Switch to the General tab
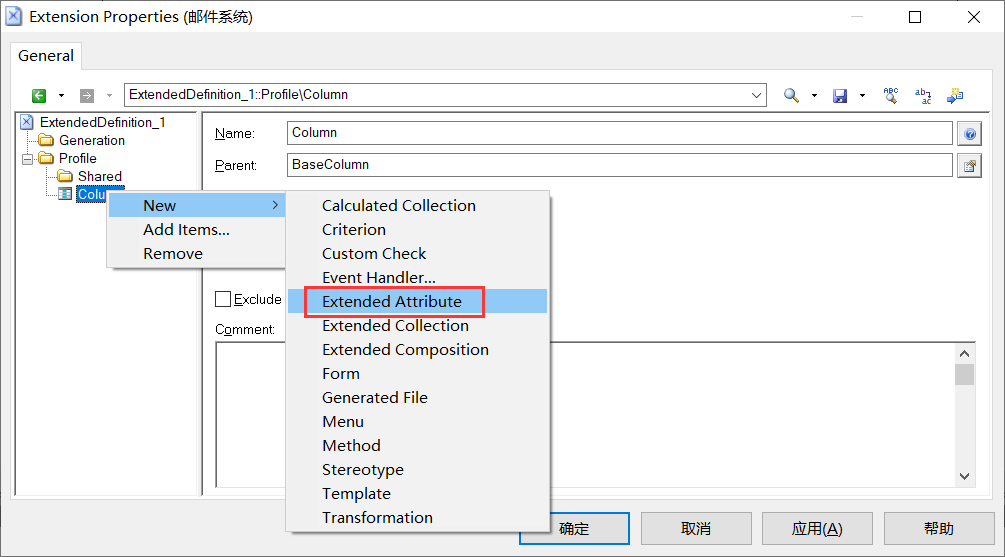Viewport: 1005px width, 557px height. 46,56
